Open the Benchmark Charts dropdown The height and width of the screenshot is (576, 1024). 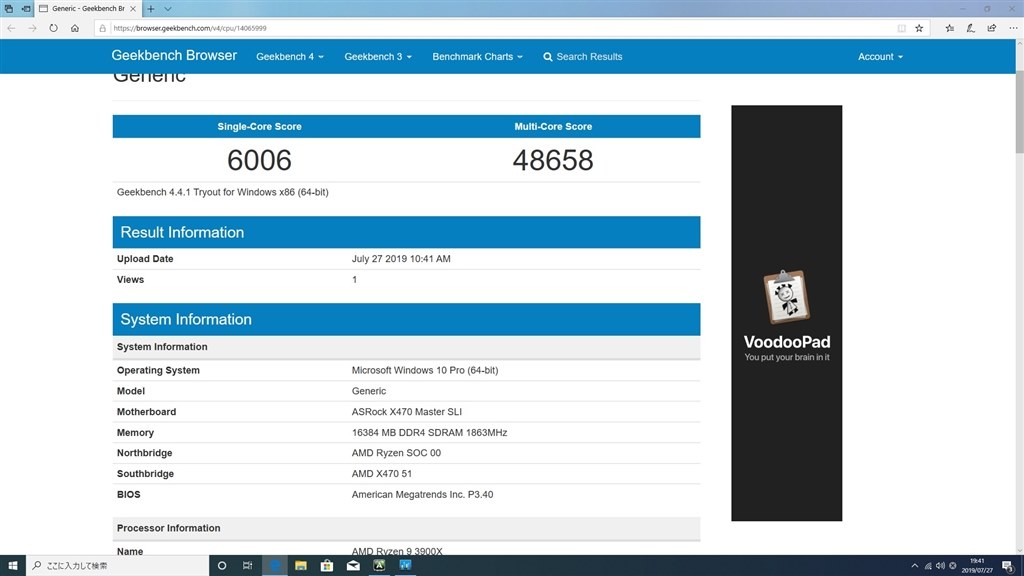pos(477,57)
